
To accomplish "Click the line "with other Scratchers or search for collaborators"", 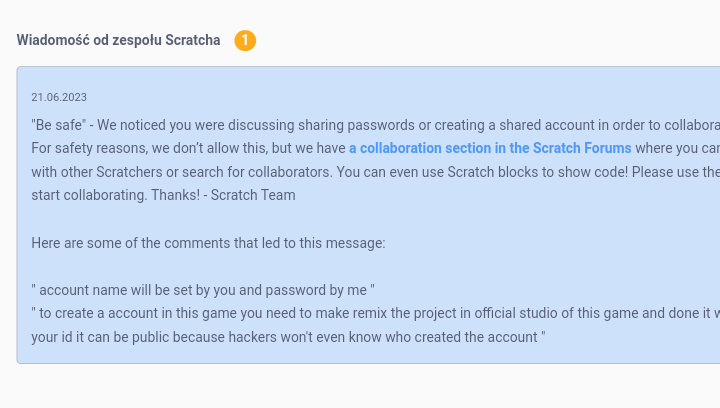I will click(x=182, y=172).
